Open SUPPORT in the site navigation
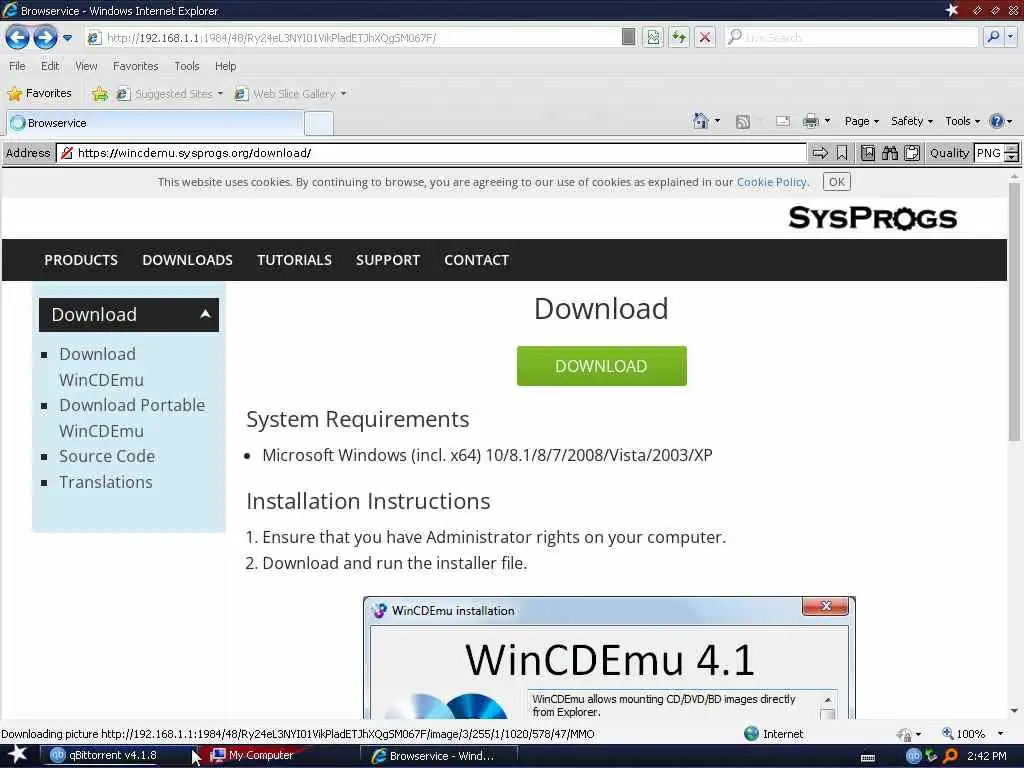Viewport: 1024px width, 768px height. click(x=388, y=260)
